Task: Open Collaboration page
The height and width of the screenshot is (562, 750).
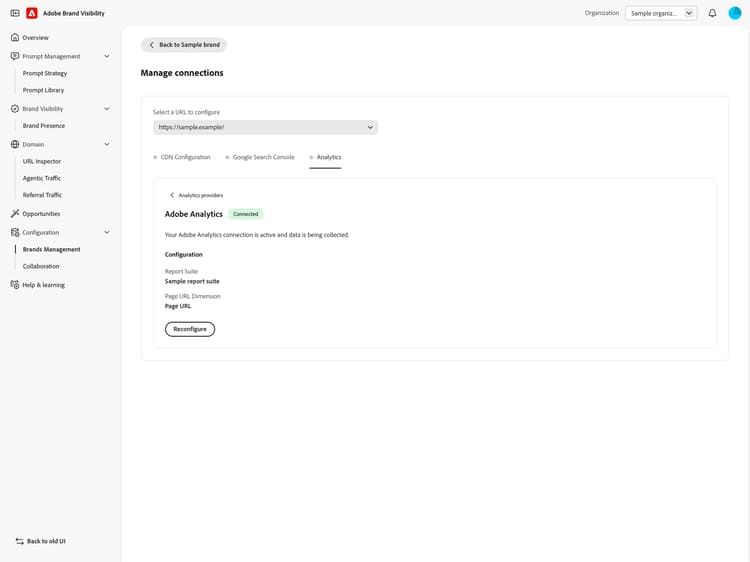Action: [41, 266]
